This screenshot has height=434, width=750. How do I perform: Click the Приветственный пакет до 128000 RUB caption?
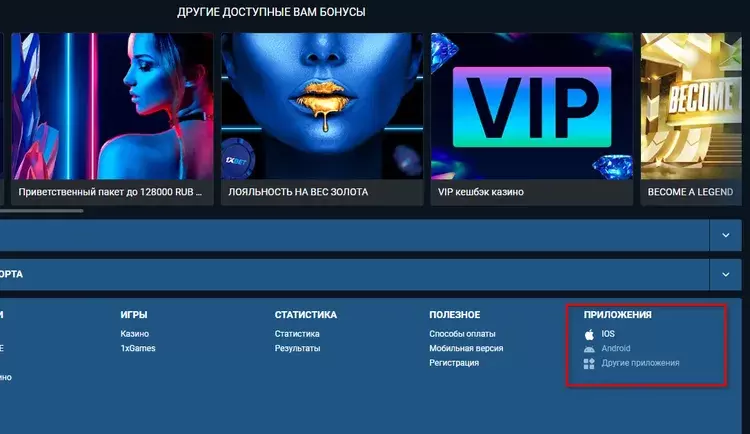(x=110, y=192)
